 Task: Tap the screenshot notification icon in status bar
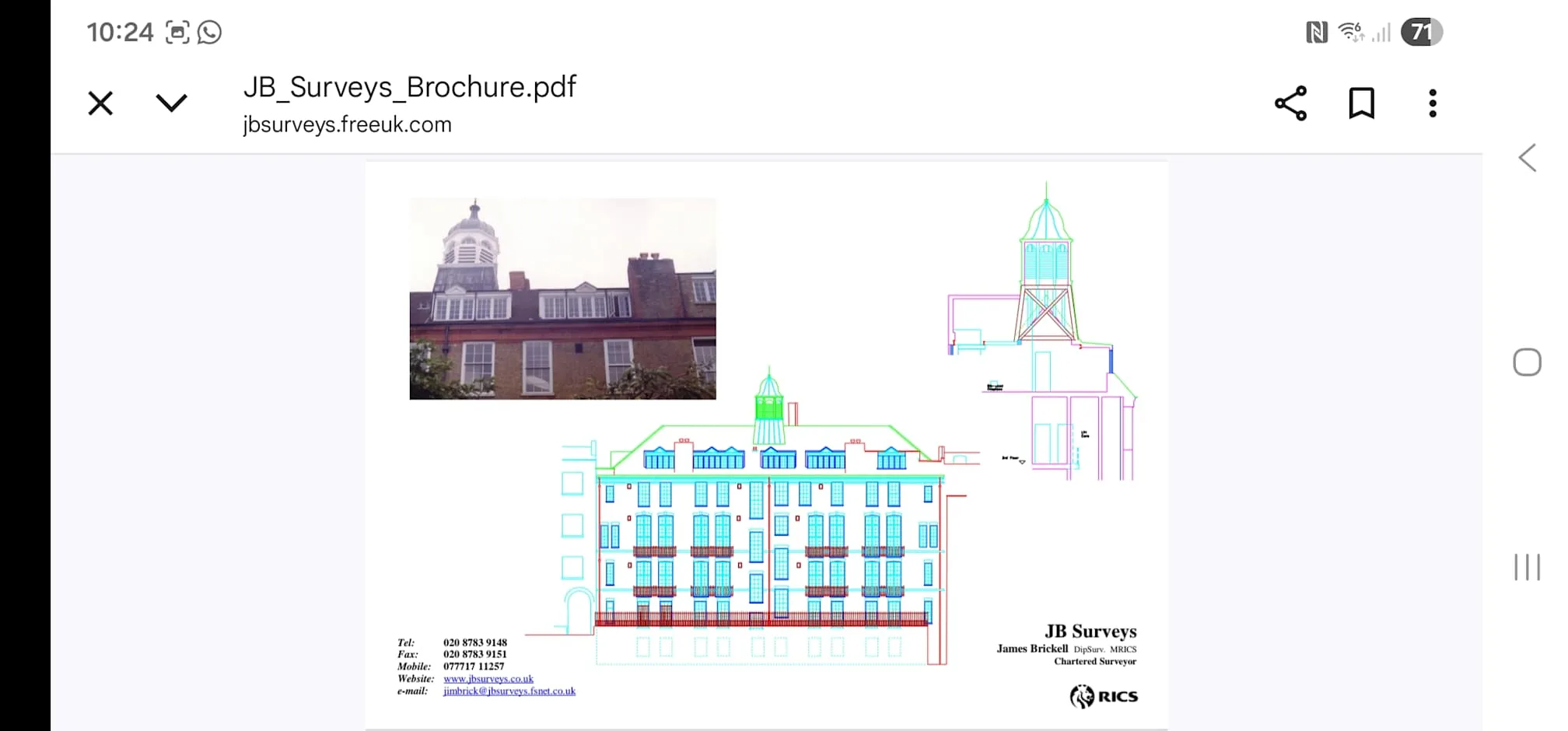177,32
